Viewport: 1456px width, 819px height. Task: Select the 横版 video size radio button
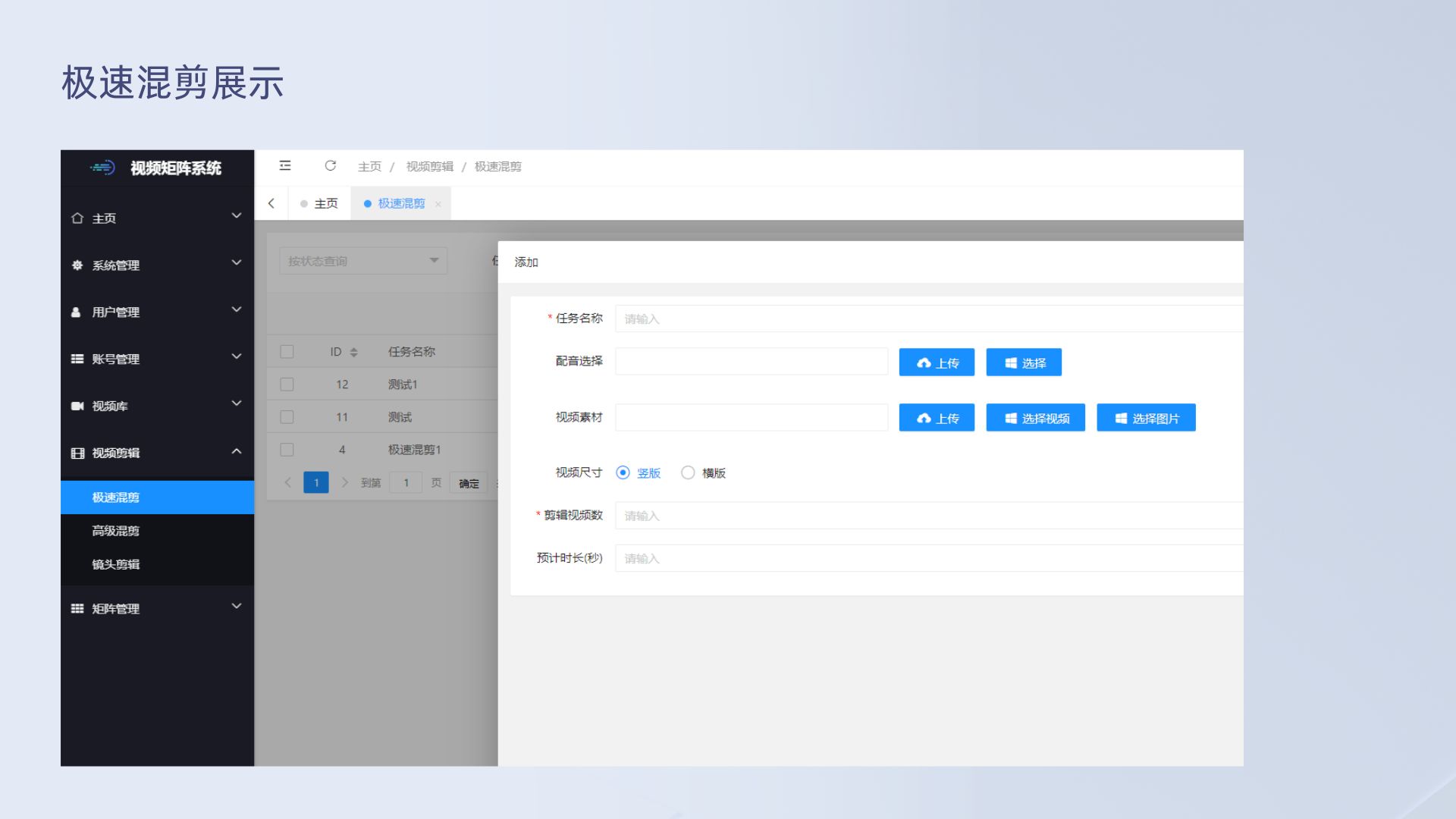(x=688, y=472)
